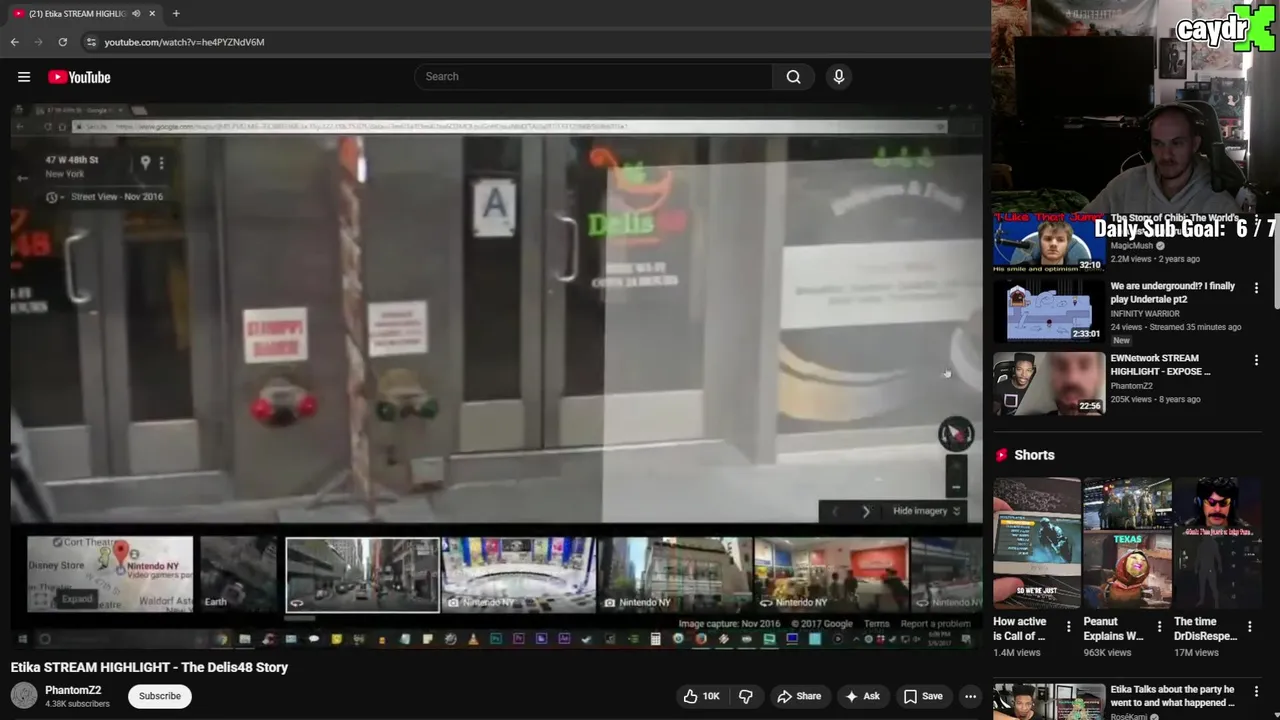Open 'EWNetwork STREAM HIGHLIGHT - EXPOSE' title
Image resolution: width=1280 pixels, height=720 pixels.
pyautogui.click(x=1161, y=364)
